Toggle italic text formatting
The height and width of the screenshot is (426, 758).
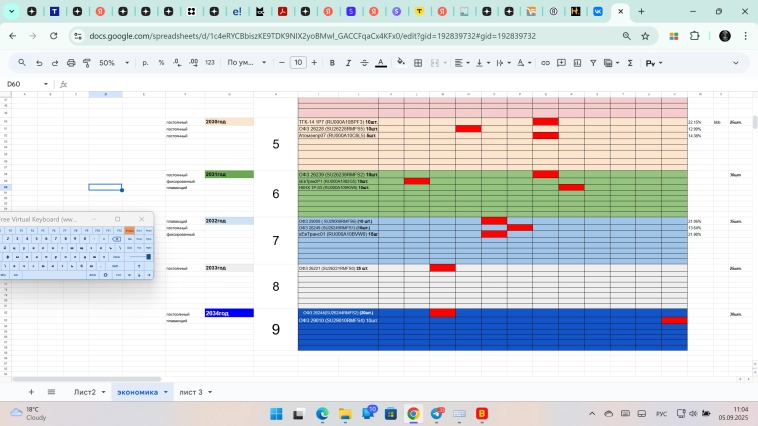click(347, 63)
